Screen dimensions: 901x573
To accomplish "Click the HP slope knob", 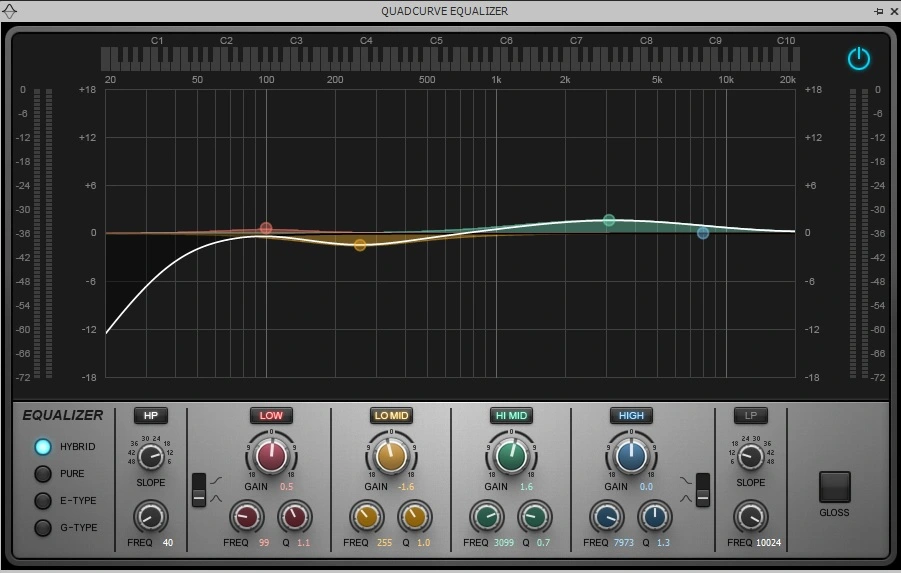I will (x=150, y=457).
